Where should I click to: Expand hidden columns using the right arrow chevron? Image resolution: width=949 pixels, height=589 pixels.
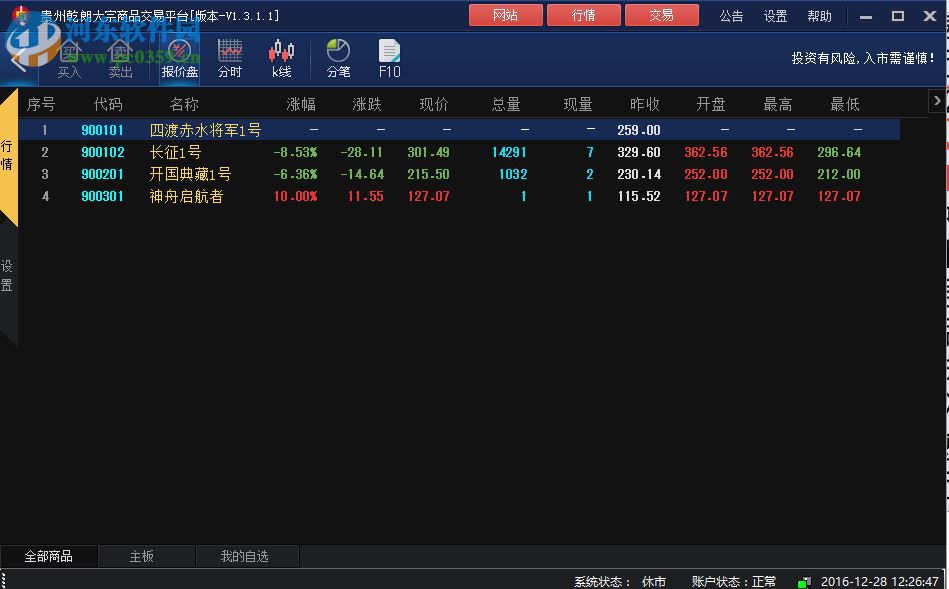(x=937, y=100)
